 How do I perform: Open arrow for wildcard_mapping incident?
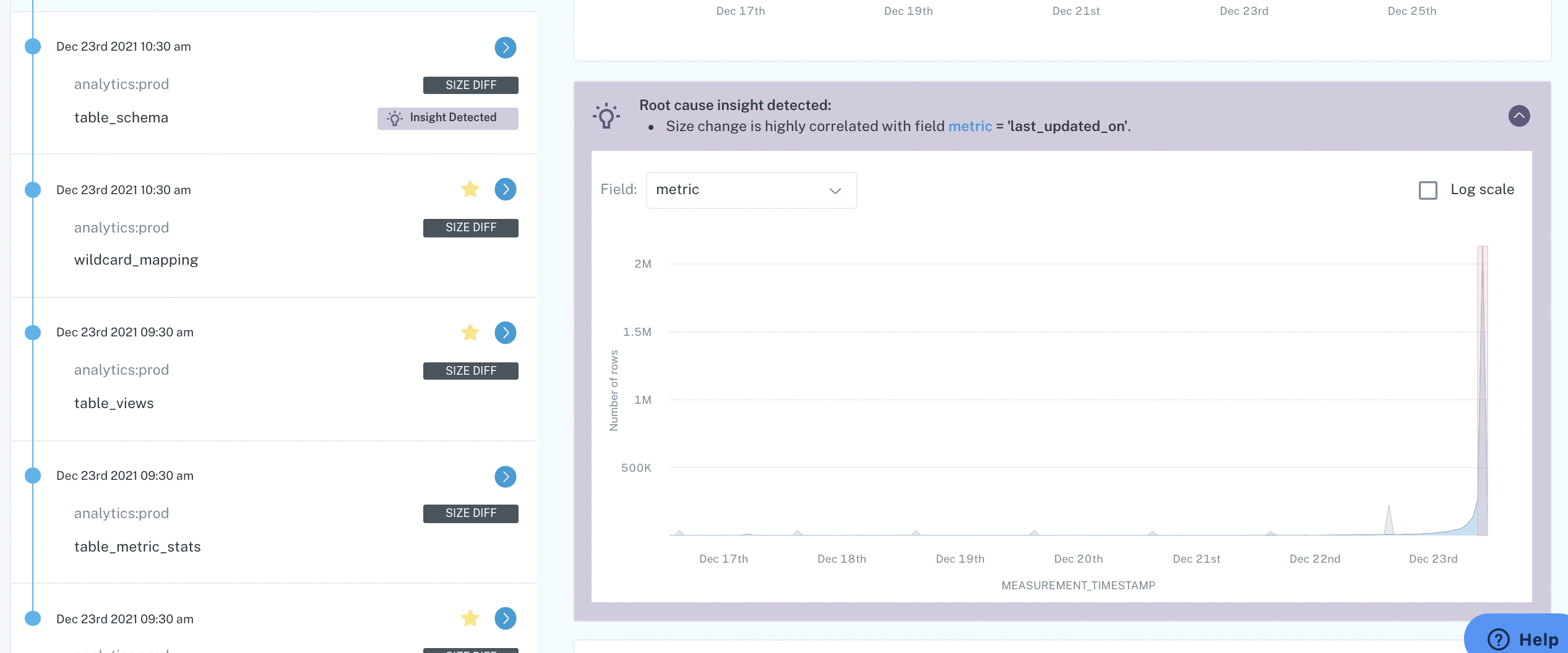506,189
